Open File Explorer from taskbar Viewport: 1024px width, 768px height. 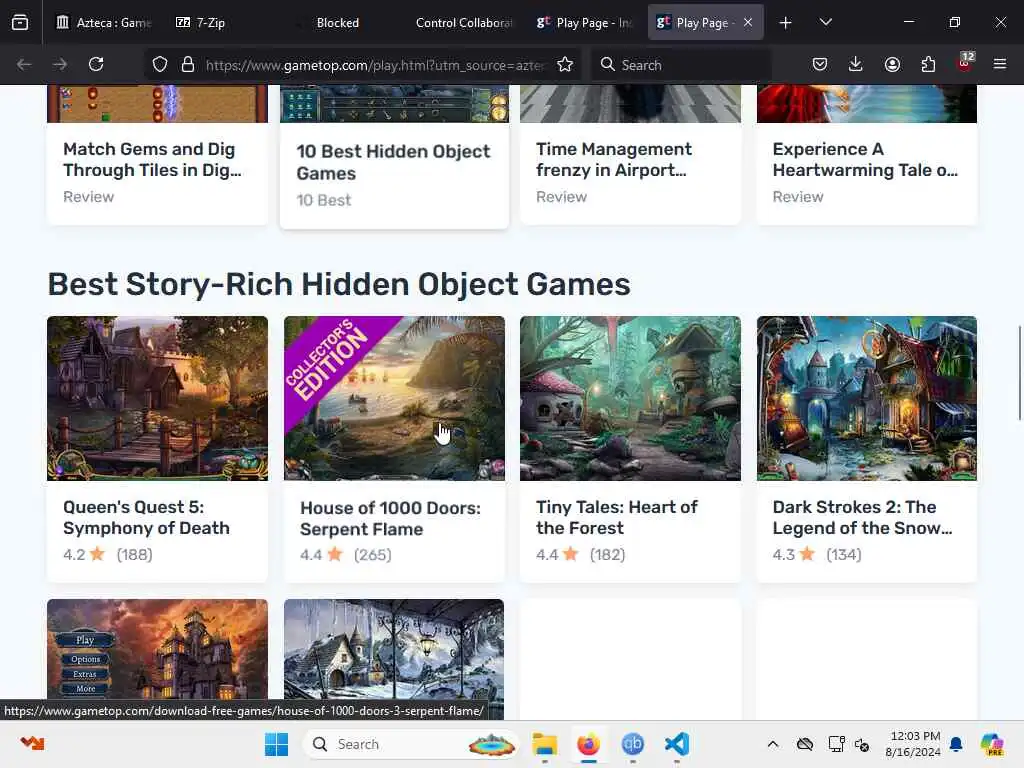pyautogui.click(x=544, y=744)
